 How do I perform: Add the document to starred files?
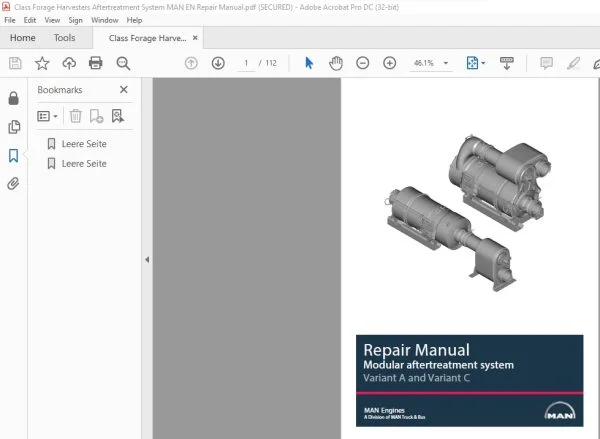(42, 63)
